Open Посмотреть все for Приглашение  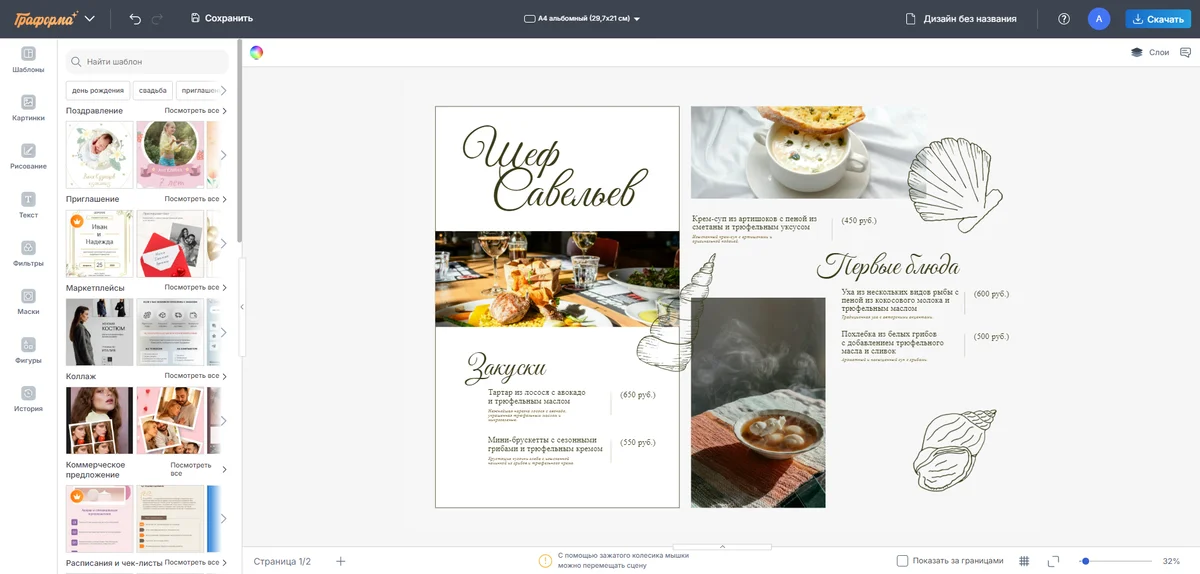196,199
